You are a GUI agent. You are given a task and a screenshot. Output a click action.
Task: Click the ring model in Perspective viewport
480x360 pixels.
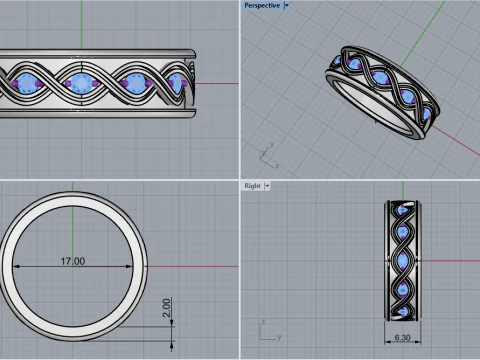[382, 93]
